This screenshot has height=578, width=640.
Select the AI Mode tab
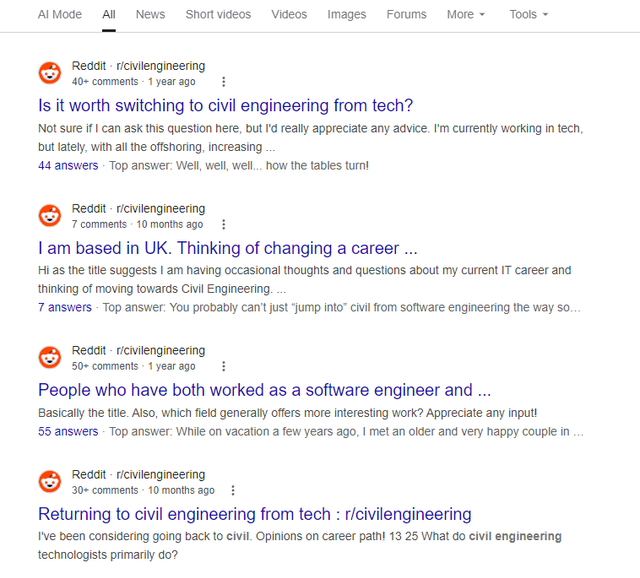coord(60,15)
